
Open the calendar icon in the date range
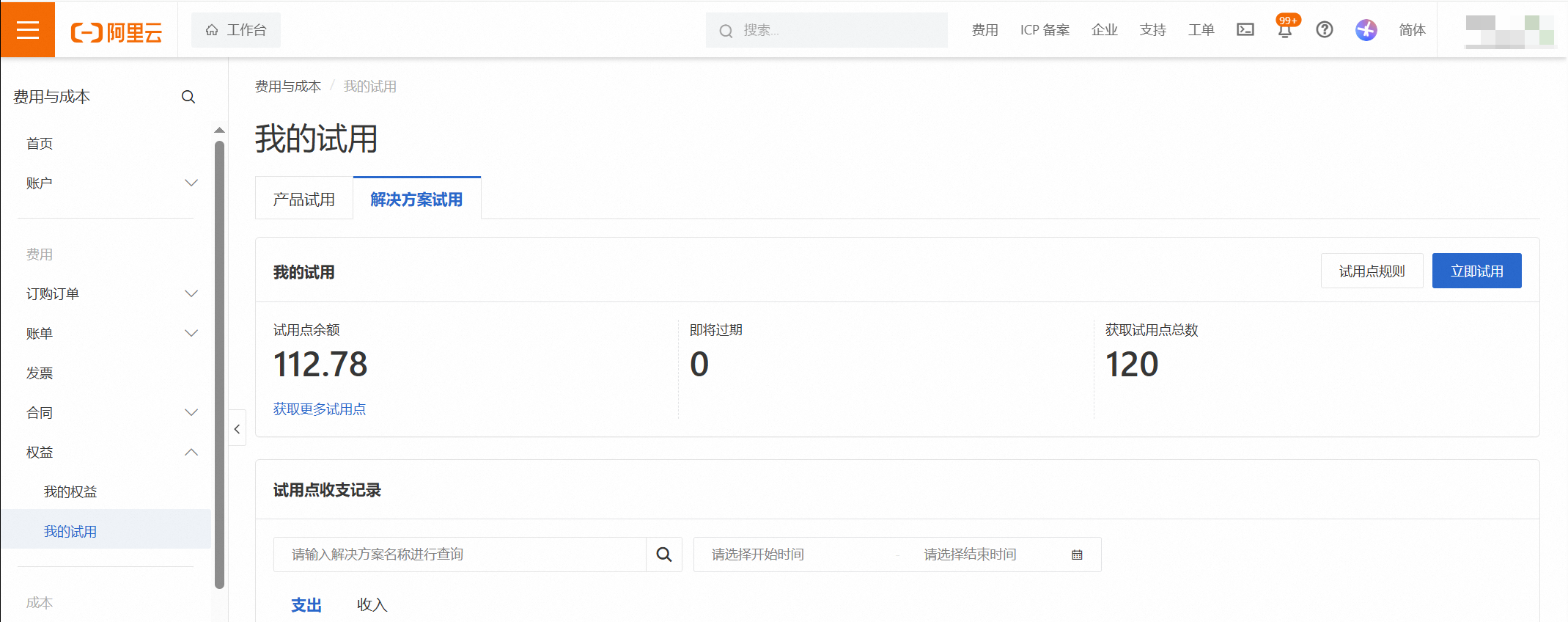coord(1077,555)
